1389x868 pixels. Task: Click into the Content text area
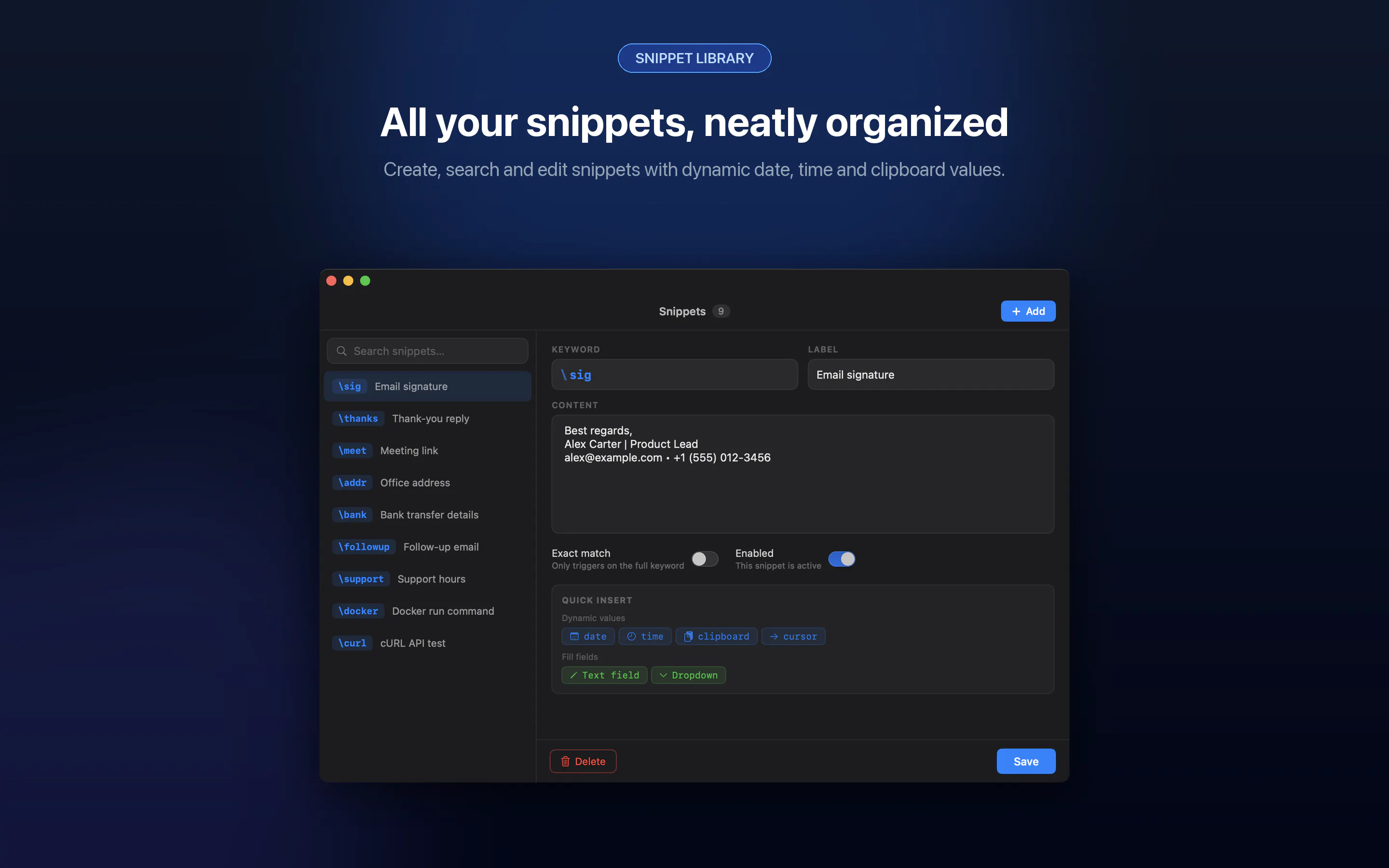click(803, 474)
